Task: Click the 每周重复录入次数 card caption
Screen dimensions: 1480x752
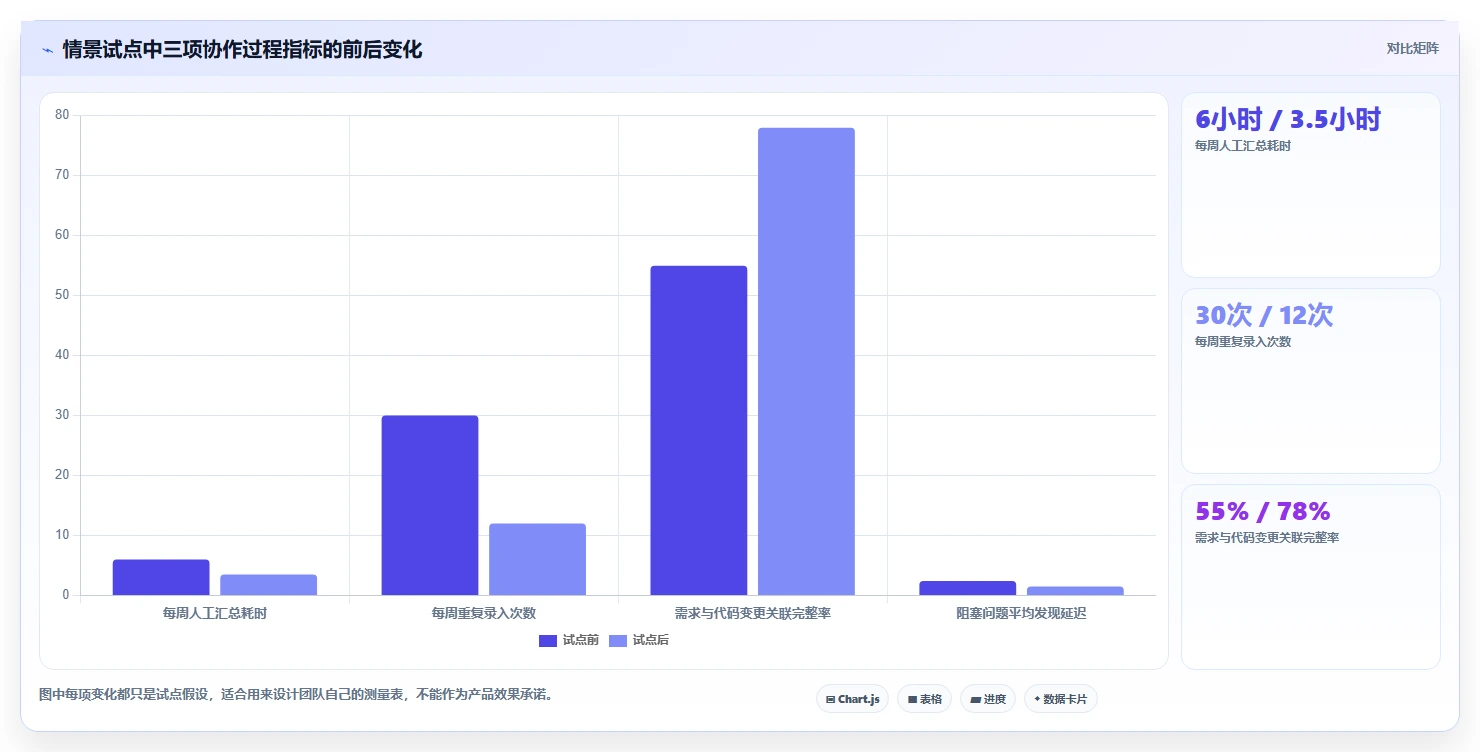Action: 1243,342
